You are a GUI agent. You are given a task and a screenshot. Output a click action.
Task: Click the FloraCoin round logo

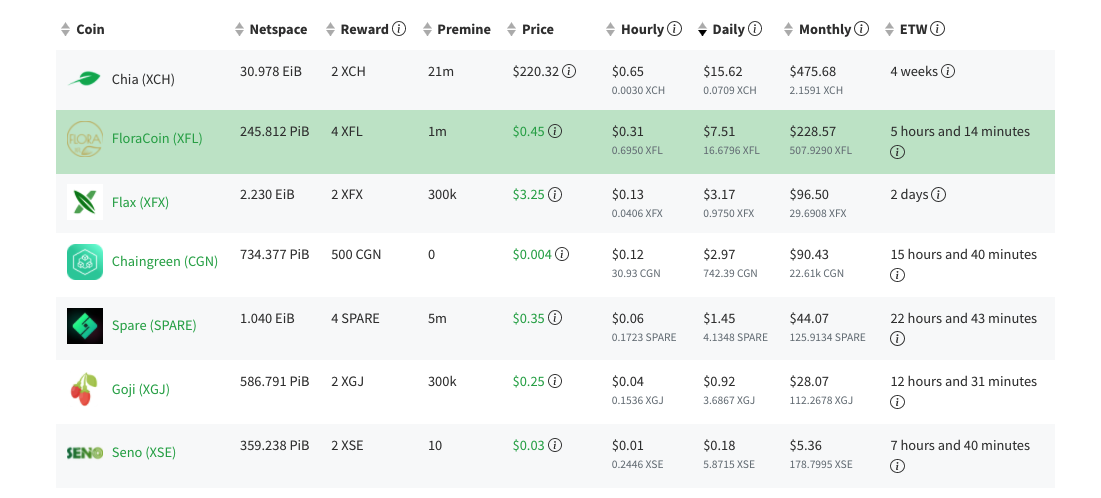[x=84, y=138]
